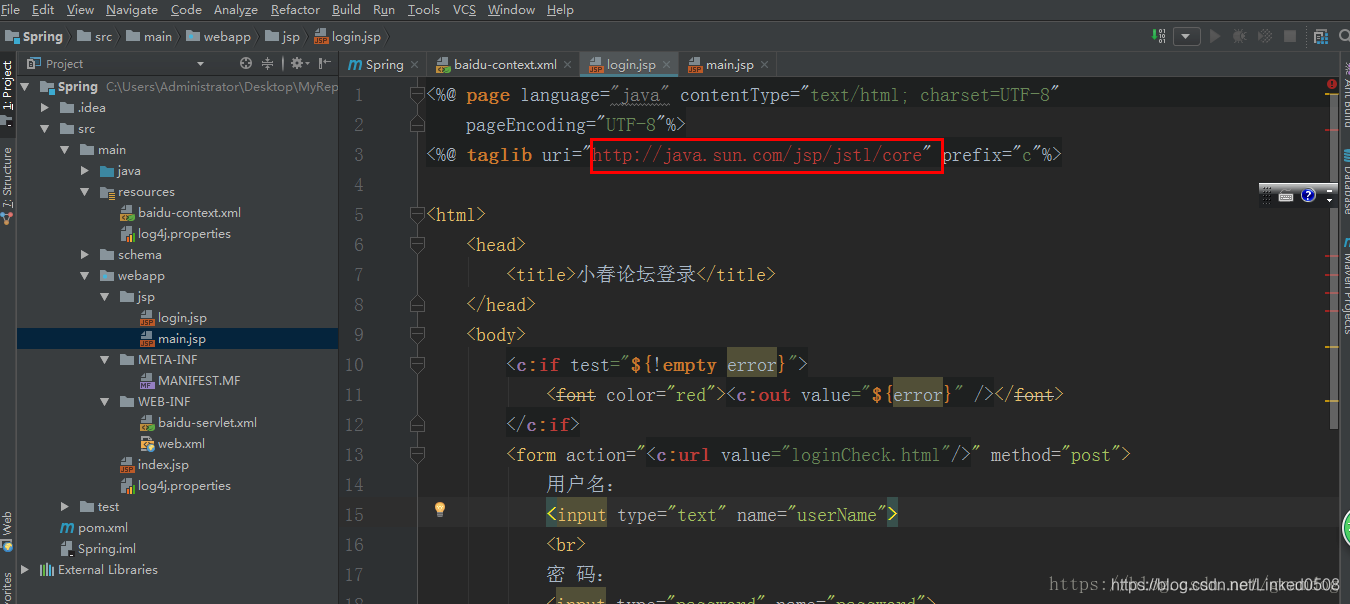Select web.xml in project tree
Image resolution: width=1350 pixels, height=604 pixels.
[181, 444]
